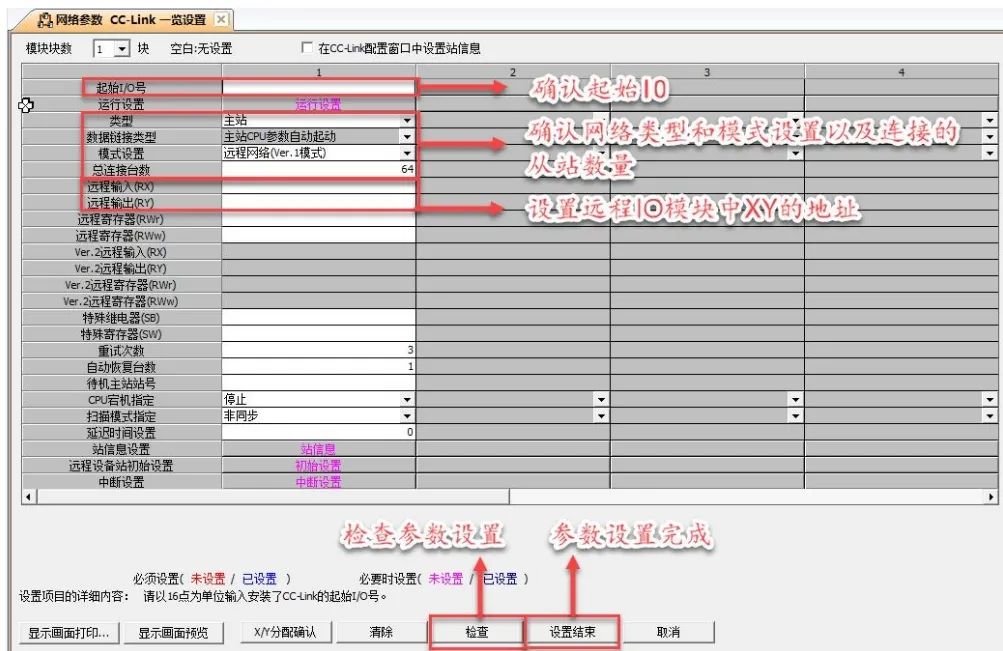Expand the 模式设置 dropdown showing 远程网络
This screenshot has width=1003, height=651.
point(407,153)
